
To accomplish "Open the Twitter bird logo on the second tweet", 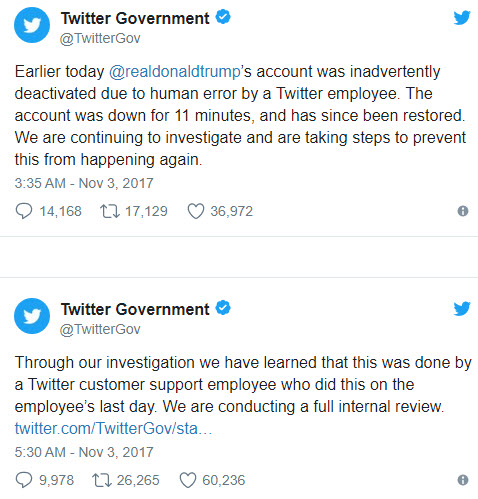I will coord(462,309).
